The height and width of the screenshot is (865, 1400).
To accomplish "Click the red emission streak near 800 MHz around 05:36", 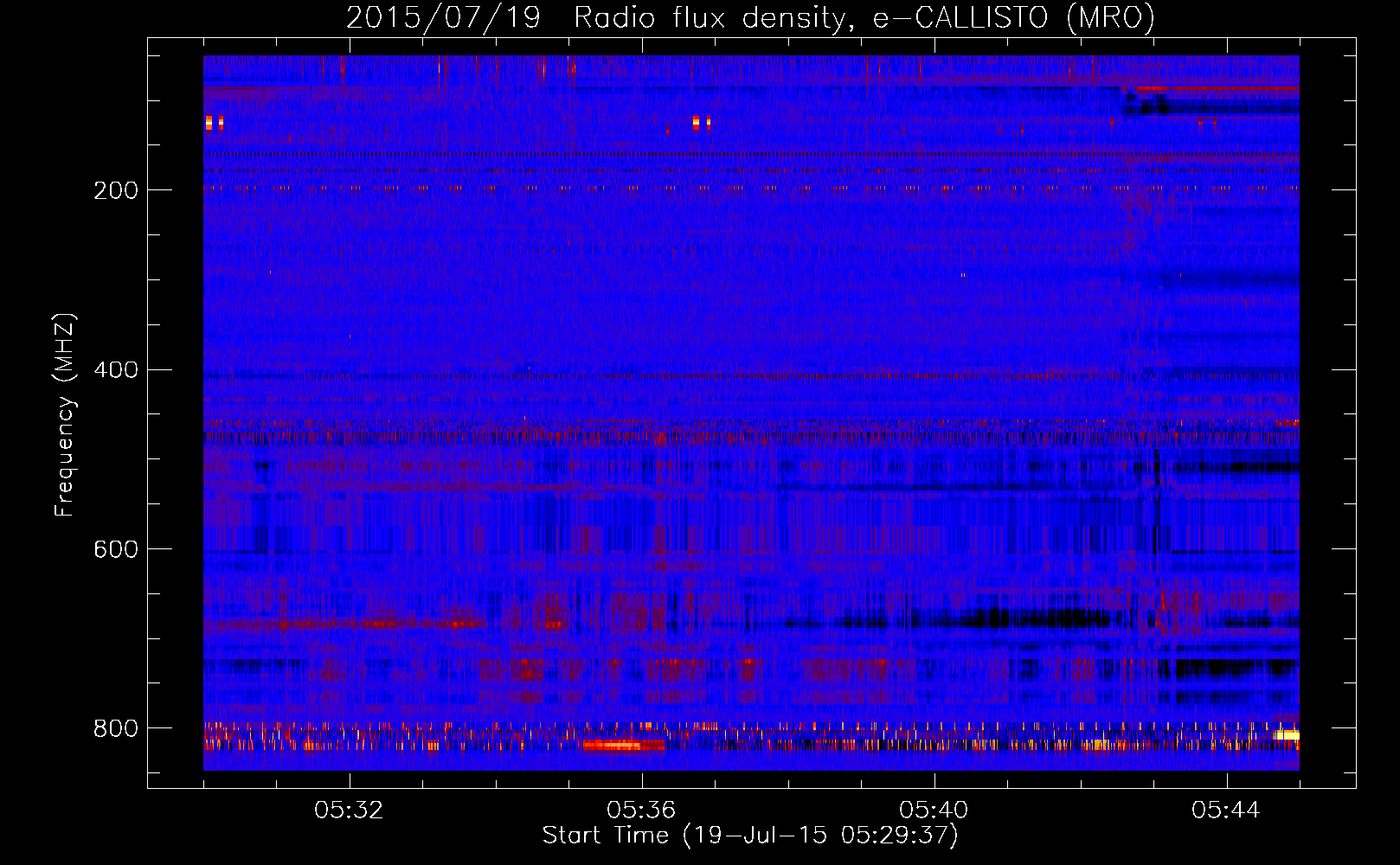I will pyautogui.click(x=621, y=745).
